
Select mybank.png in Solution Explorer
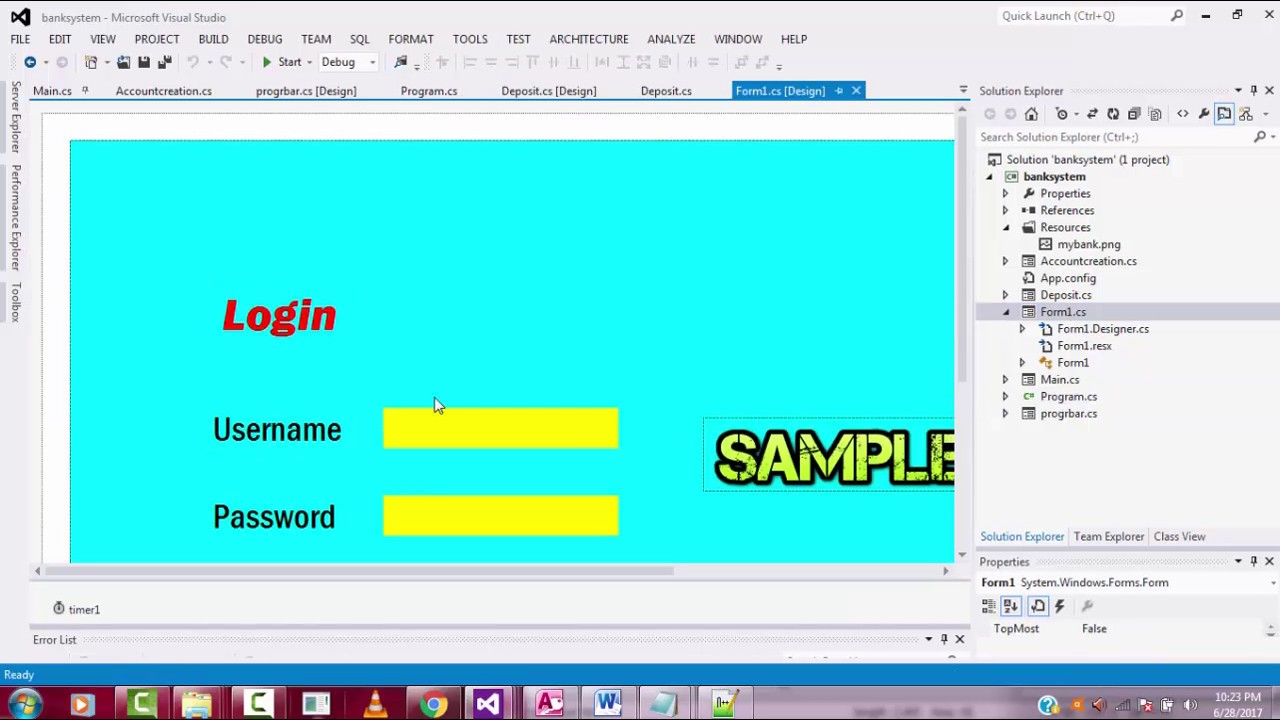[1088, 244]
